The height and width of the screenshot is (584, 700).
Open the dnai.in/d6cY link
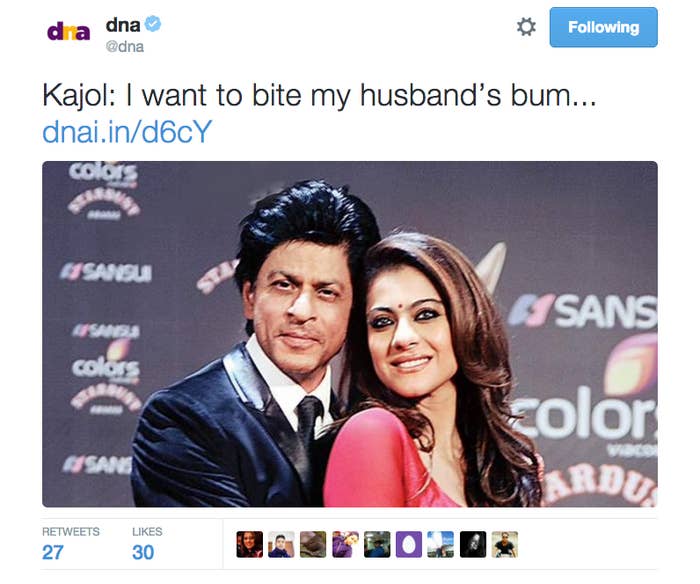point(127,132)
